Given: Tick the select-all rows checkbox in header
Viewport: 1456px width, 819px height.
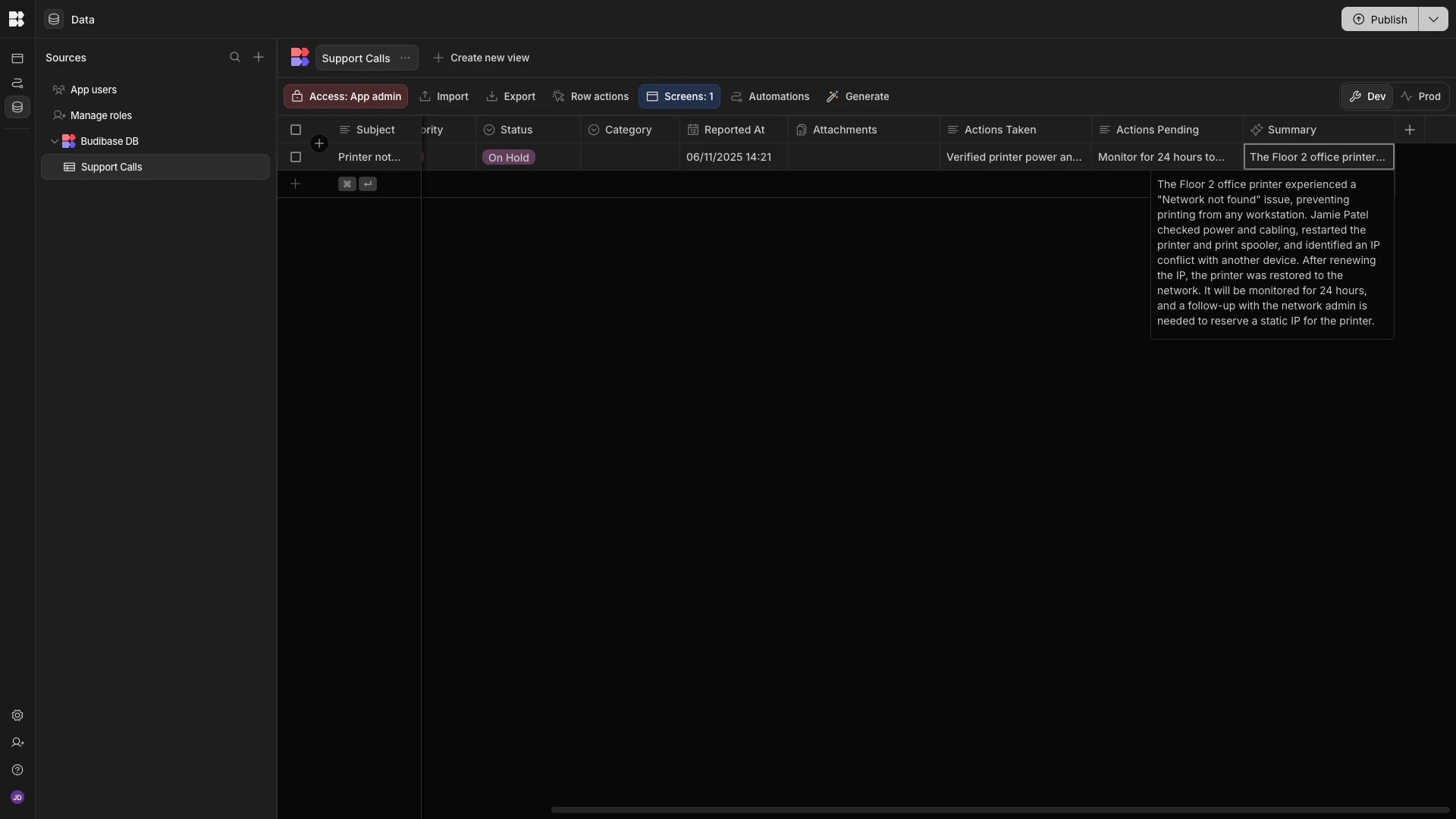Looking at the screenshot, I should coord(296,130).
